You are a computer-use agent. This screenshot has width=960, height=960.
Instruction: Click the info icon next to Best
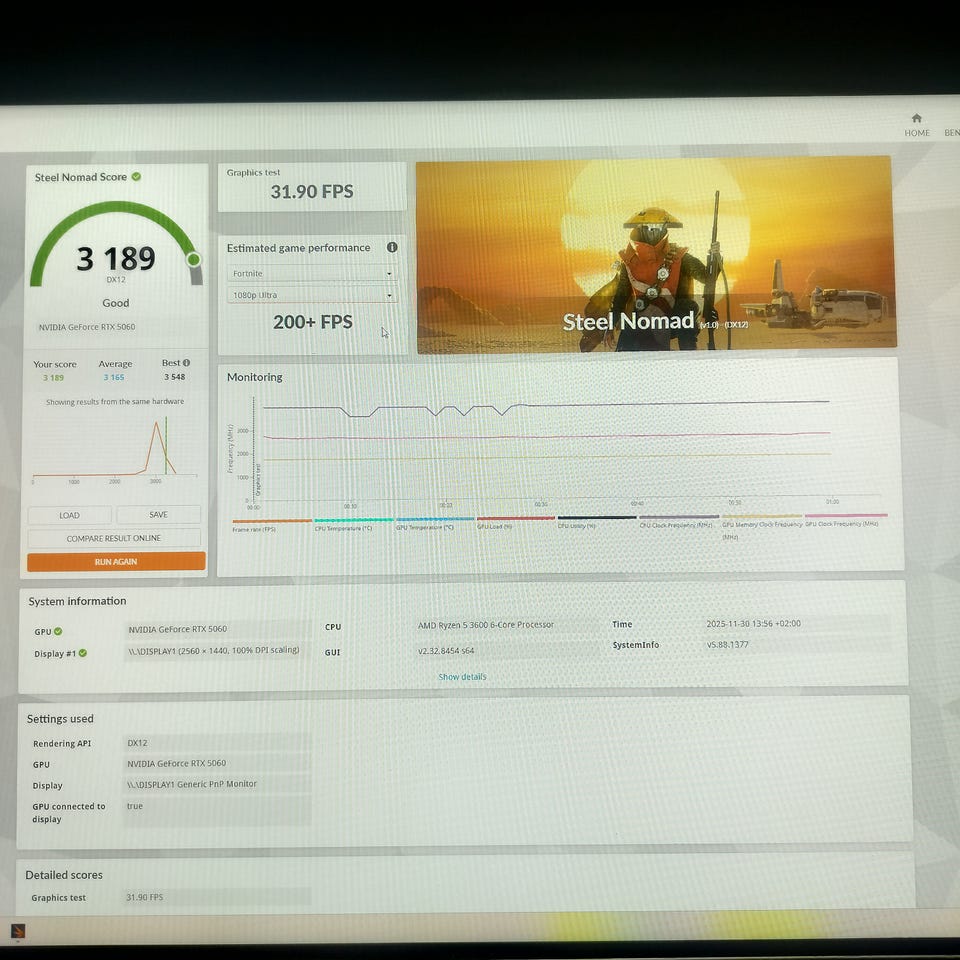pyautogui.click(x=187, y=362)
